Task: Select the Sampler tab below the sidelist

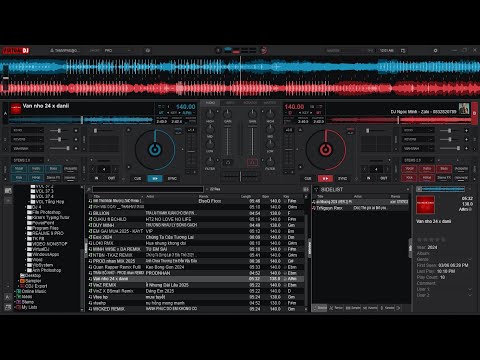Action: tap(353, 308)
